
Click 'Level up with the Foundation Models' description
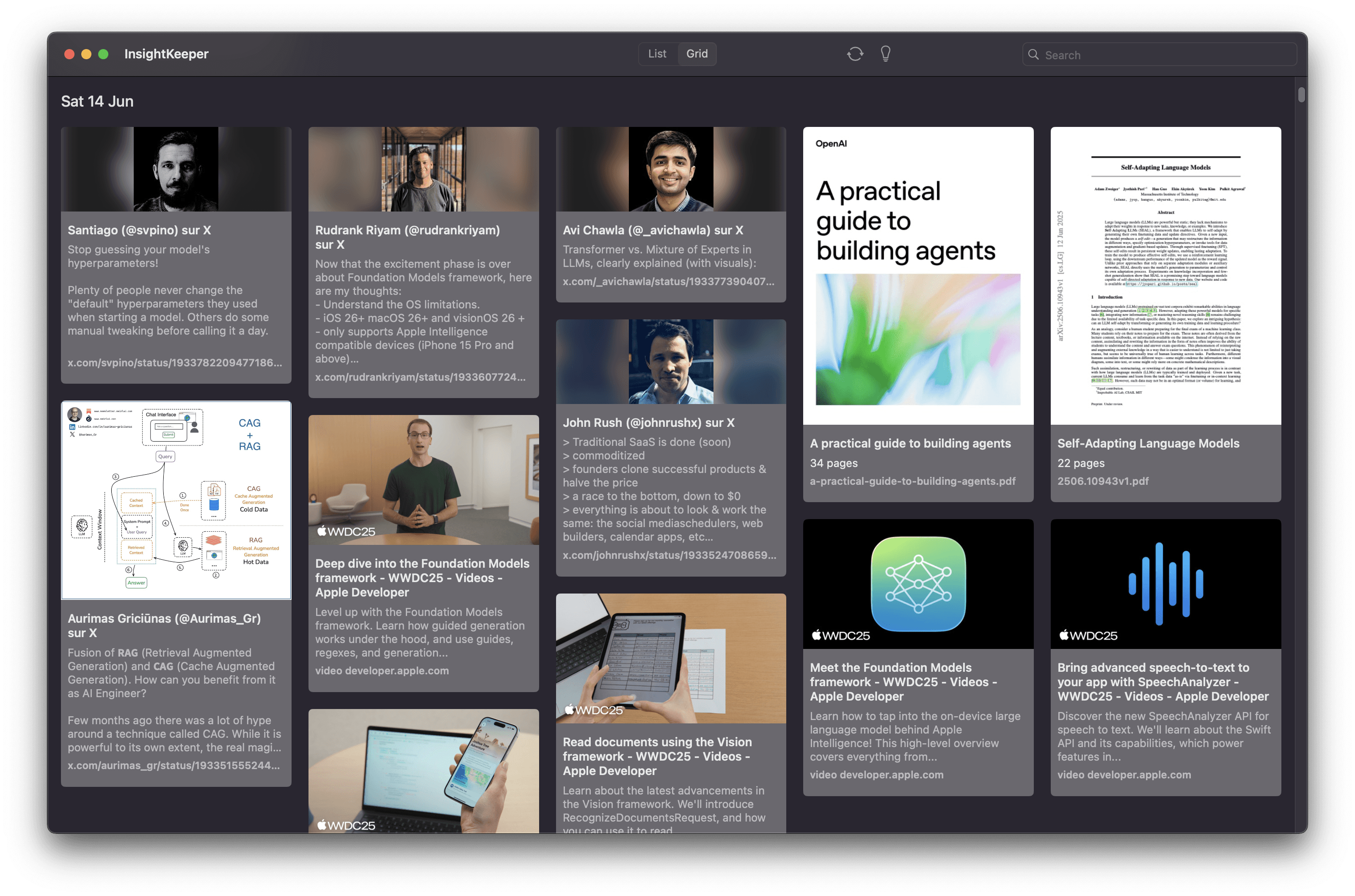click(419, 632)
